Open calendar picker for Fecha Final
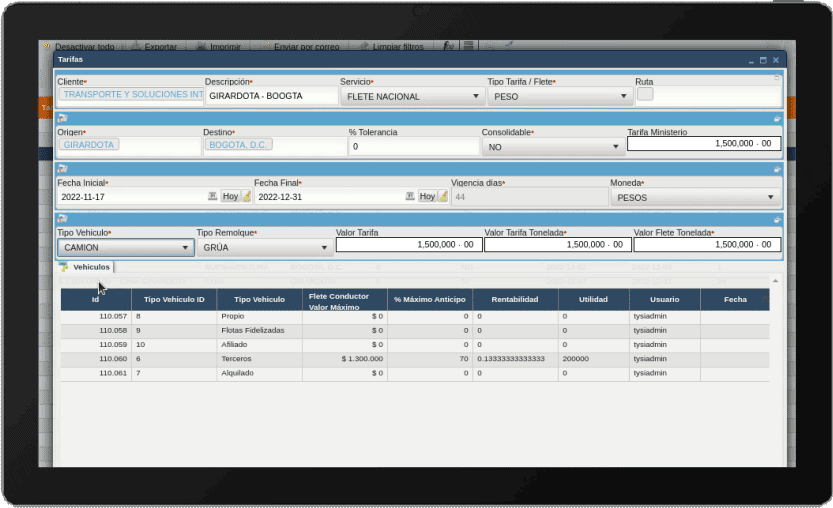The width and height of the screenshot is (833, 508). pos(409,197)
